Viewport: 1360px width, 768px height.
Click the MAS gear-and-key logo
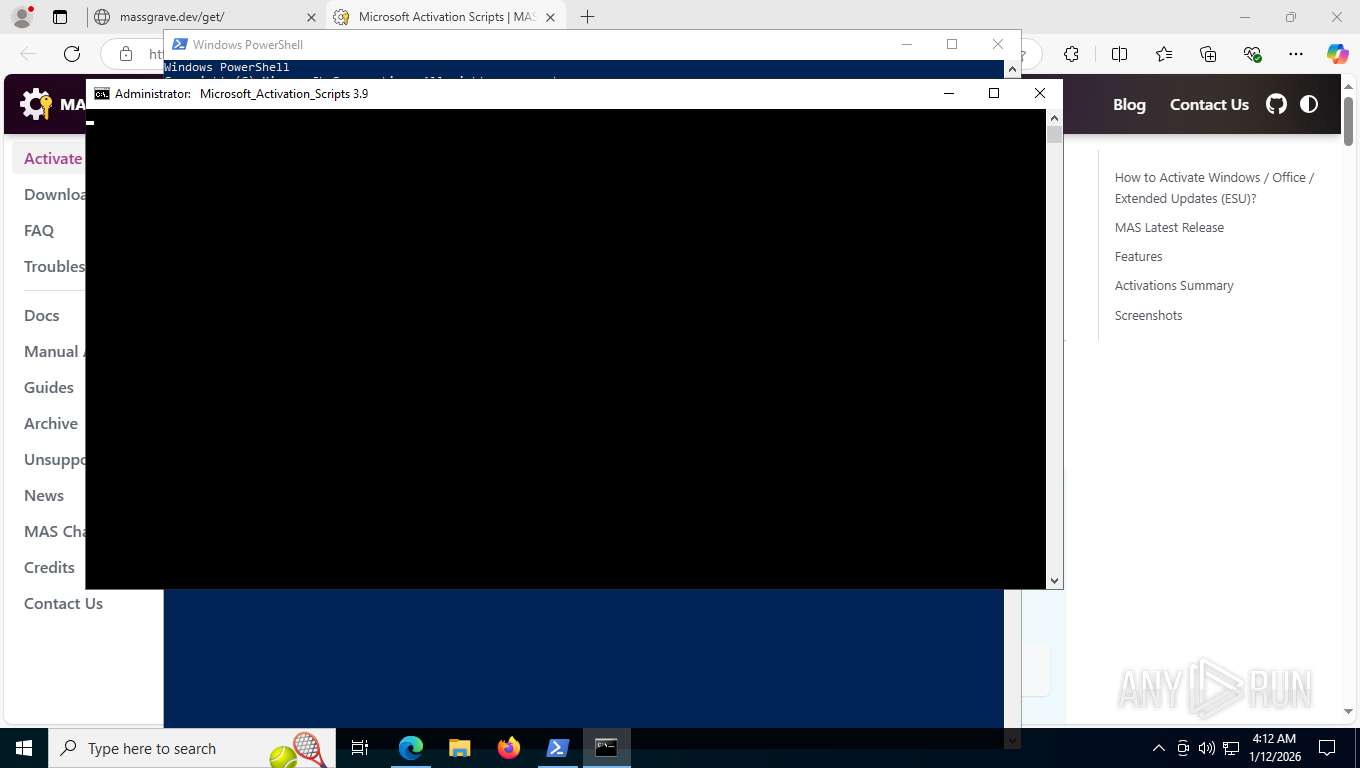[36, 104]
